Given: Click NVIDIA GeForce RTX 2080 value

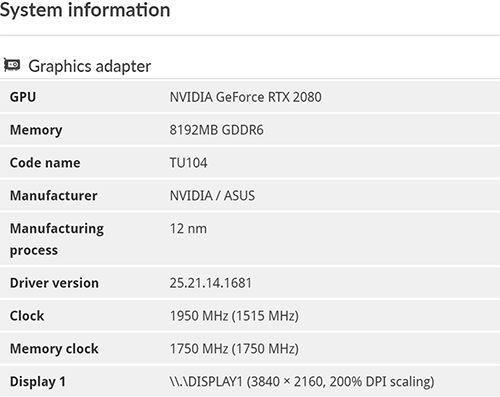Looking at the screenshot, I should point(246,97).
